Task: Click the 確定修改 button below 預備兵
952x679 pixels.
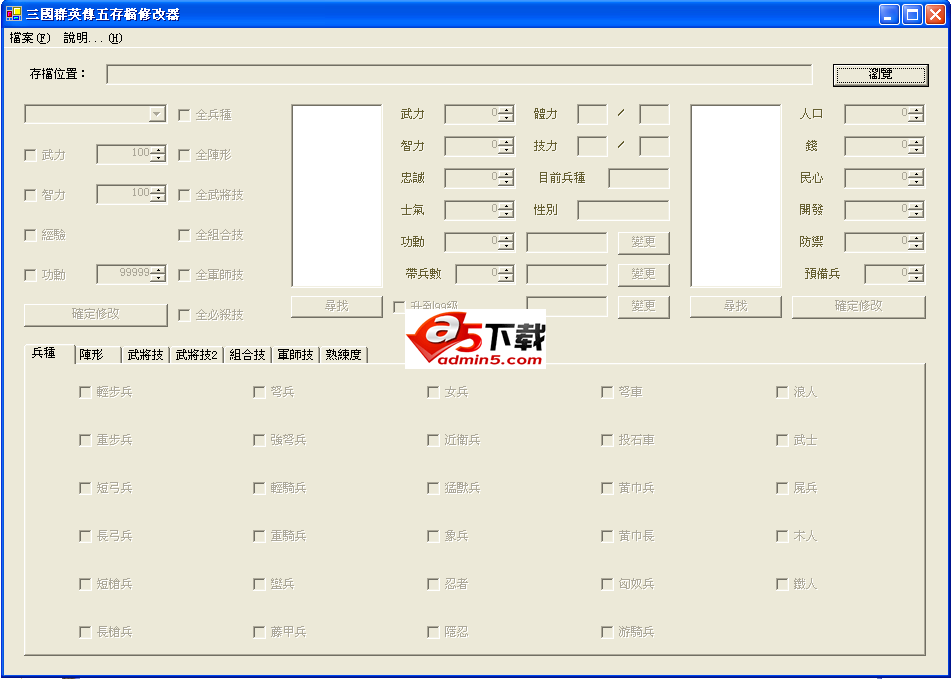Action: 858,306
